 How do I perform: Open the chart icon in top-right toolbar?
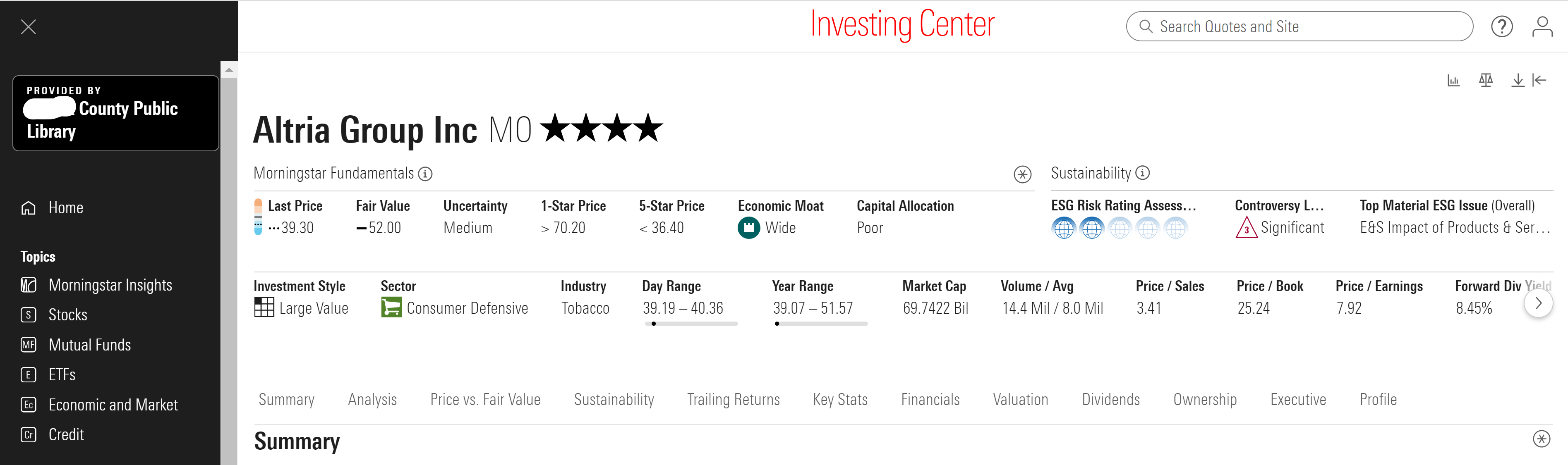(x=1453, y=80)
